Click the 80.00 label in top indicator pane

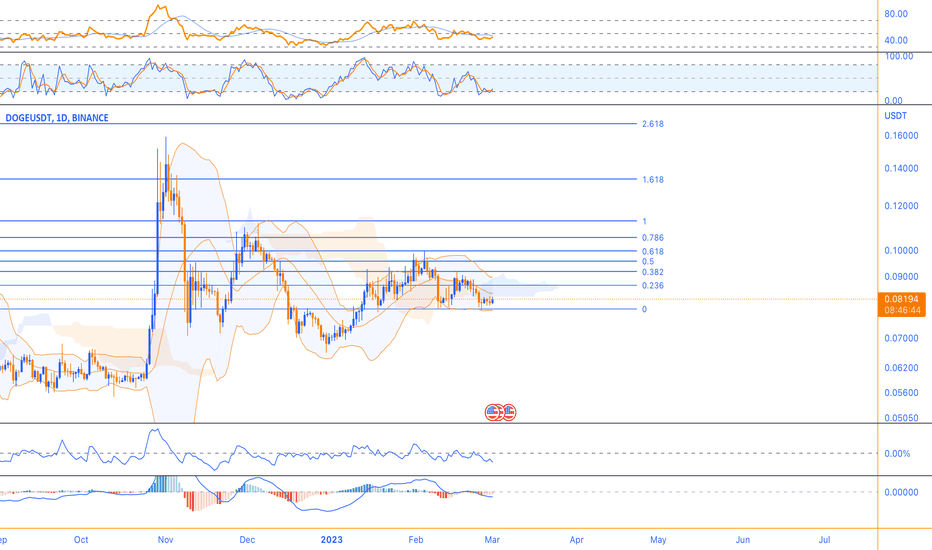896,14
